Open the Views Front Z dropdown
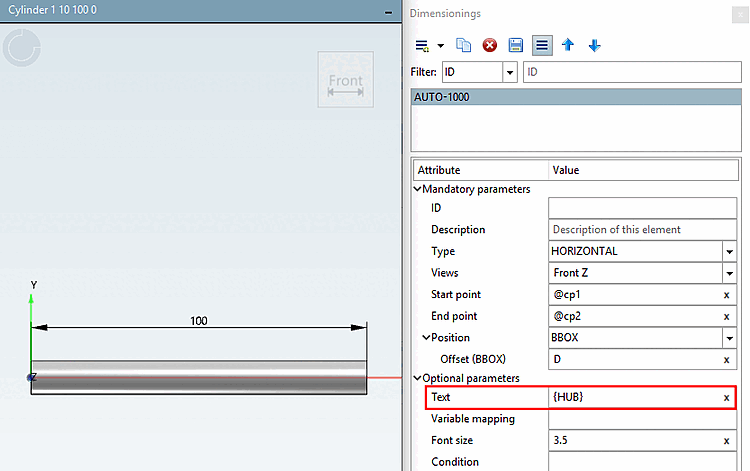This screenshot has width=750, height=471. coord(729,273)
